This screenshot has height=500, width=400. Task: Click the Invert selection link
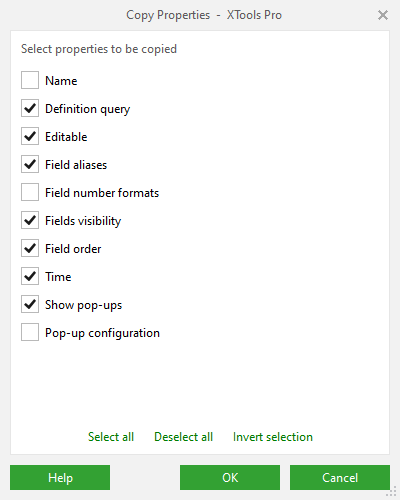coord(273,437)
